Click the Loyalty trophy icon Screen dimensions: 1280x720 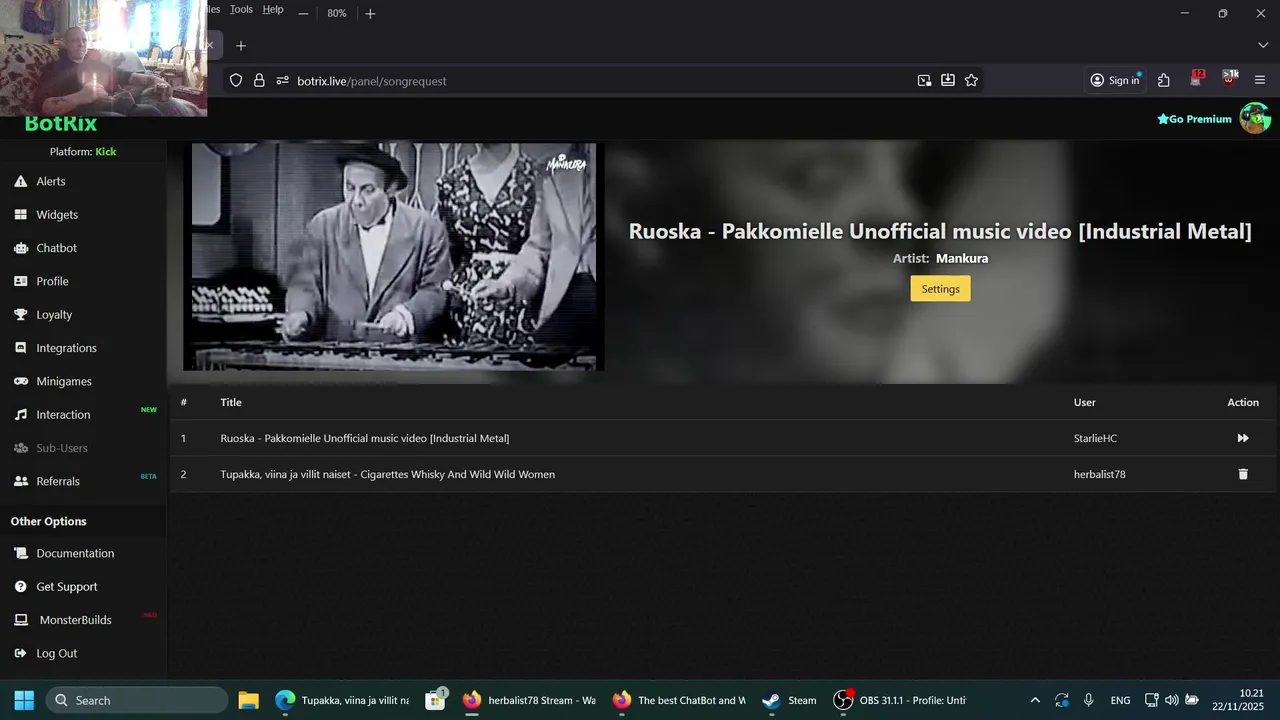(x=20, y=314)
